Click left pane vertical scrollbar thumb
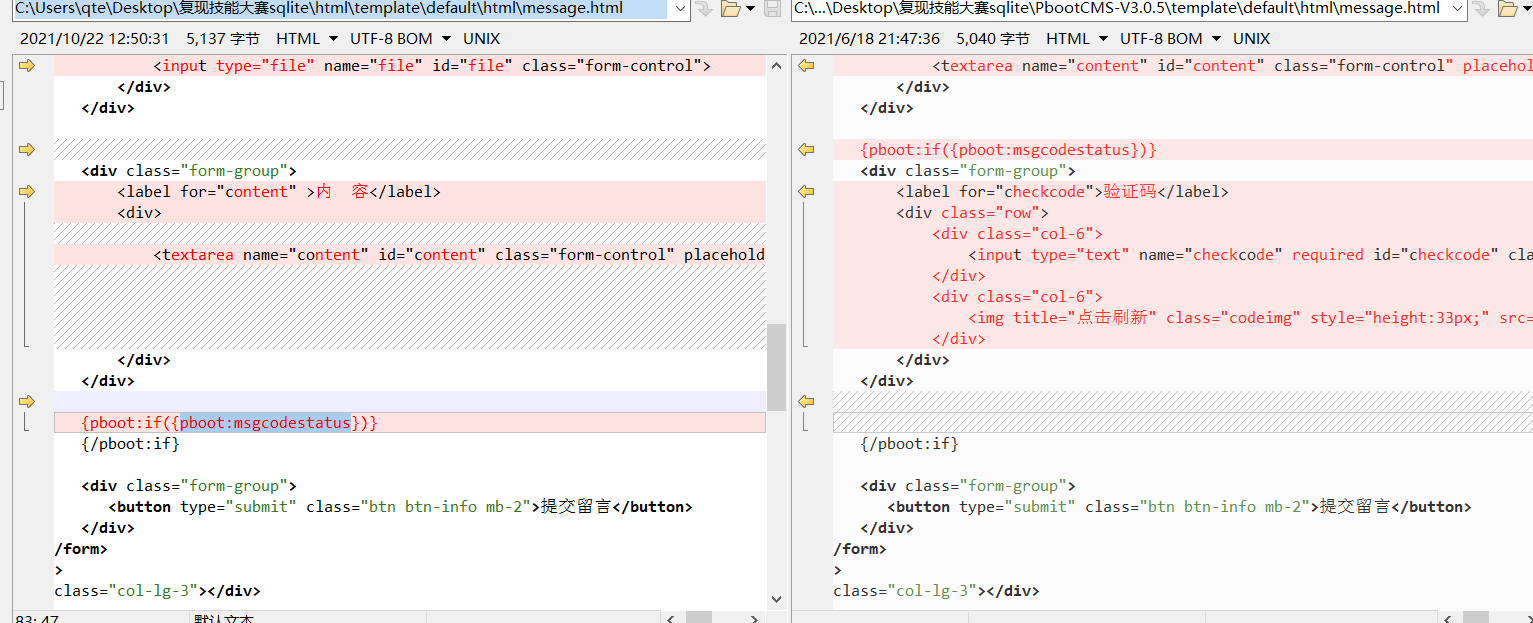This screenshot has width=1533, height=623. 776,367
